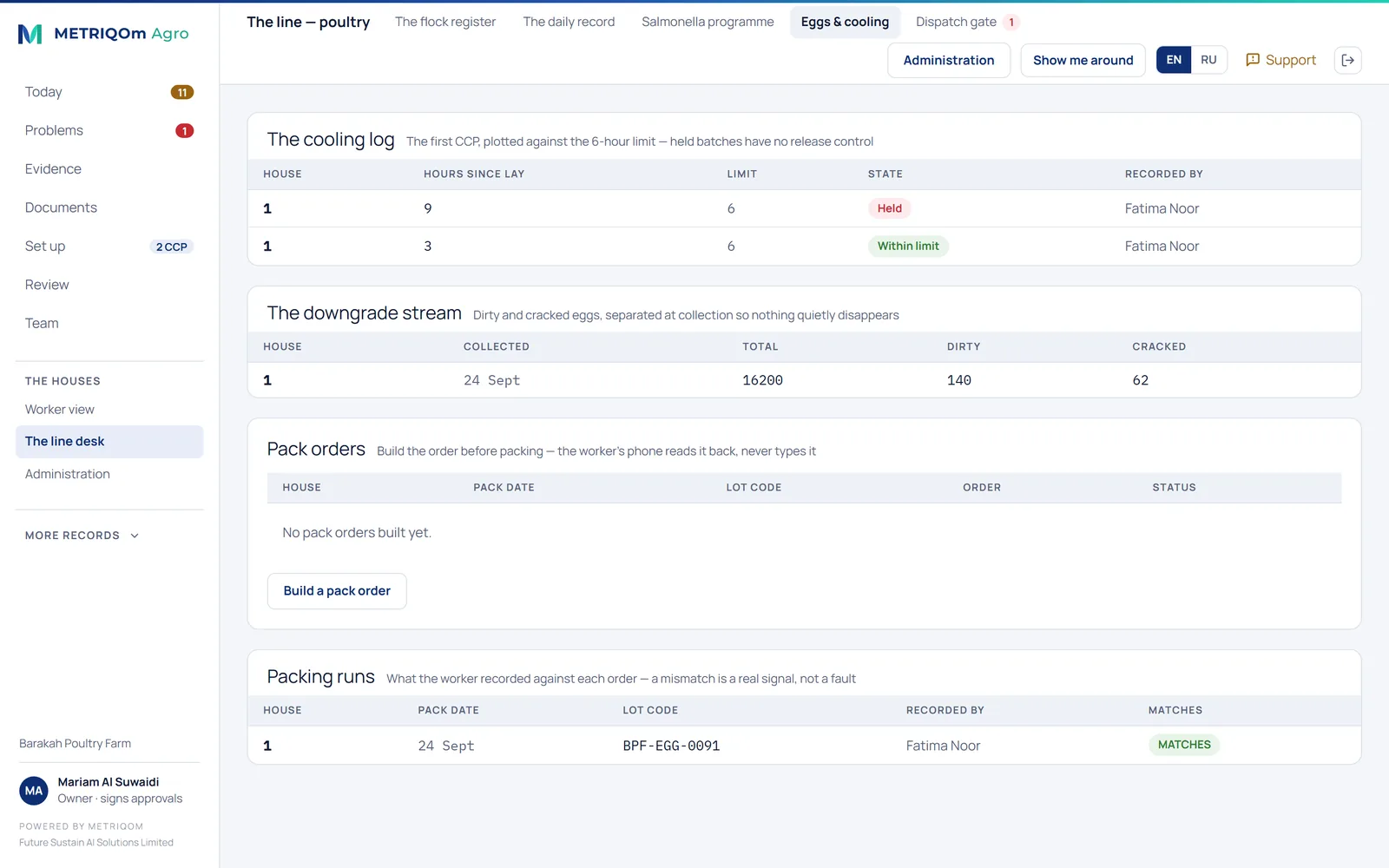The height and width of the screenshot is (868, 1389).
Task: Go to Review page
Action: point(109,285)
